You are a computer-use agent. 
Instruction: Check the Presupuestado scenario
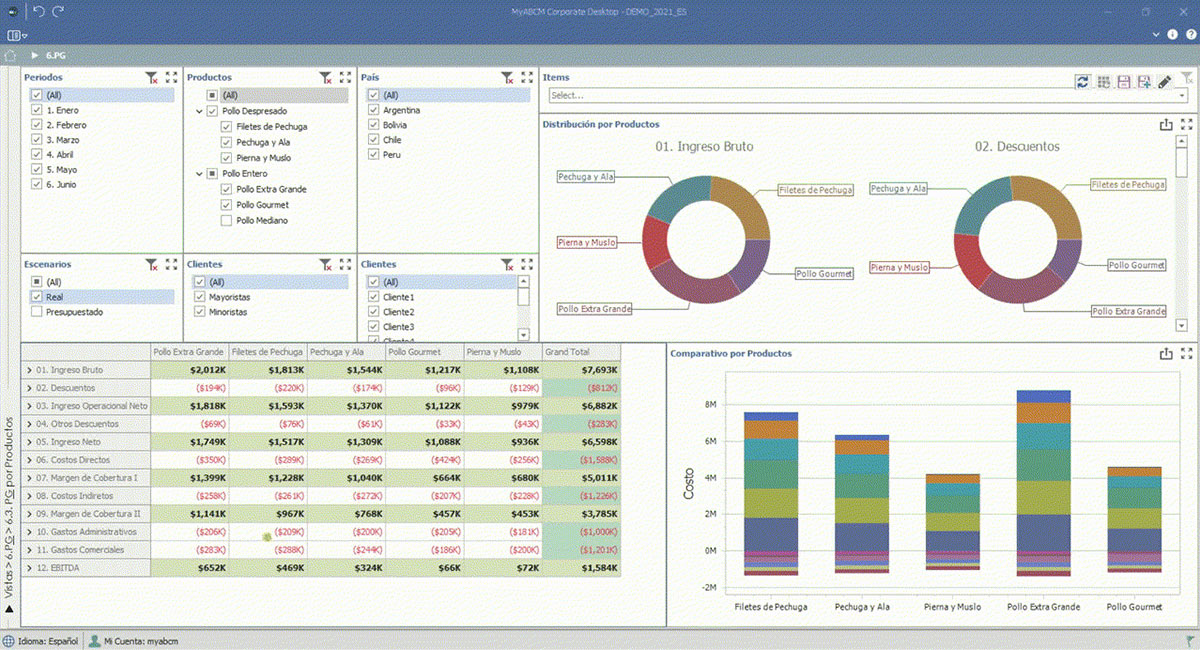click(x=37, y=312)
